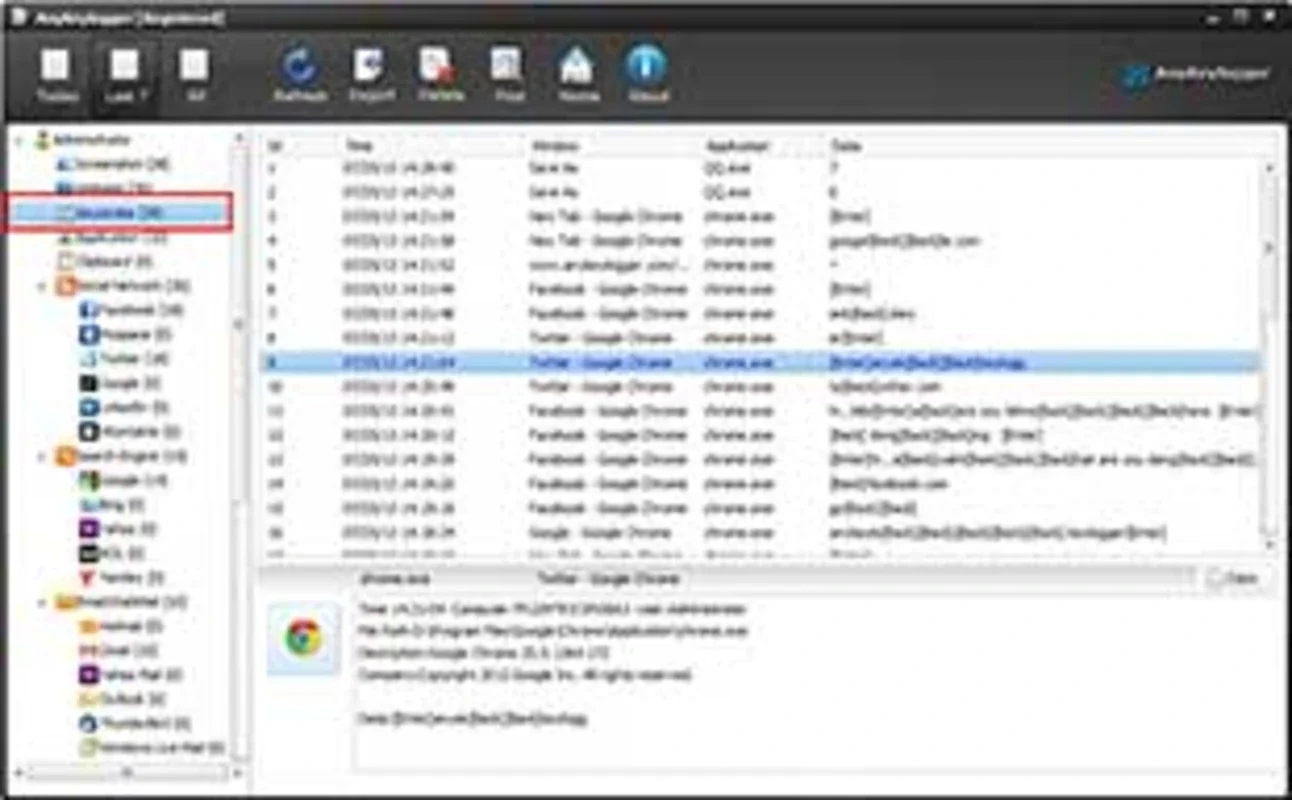Select log row Id 16 Google

760,533
